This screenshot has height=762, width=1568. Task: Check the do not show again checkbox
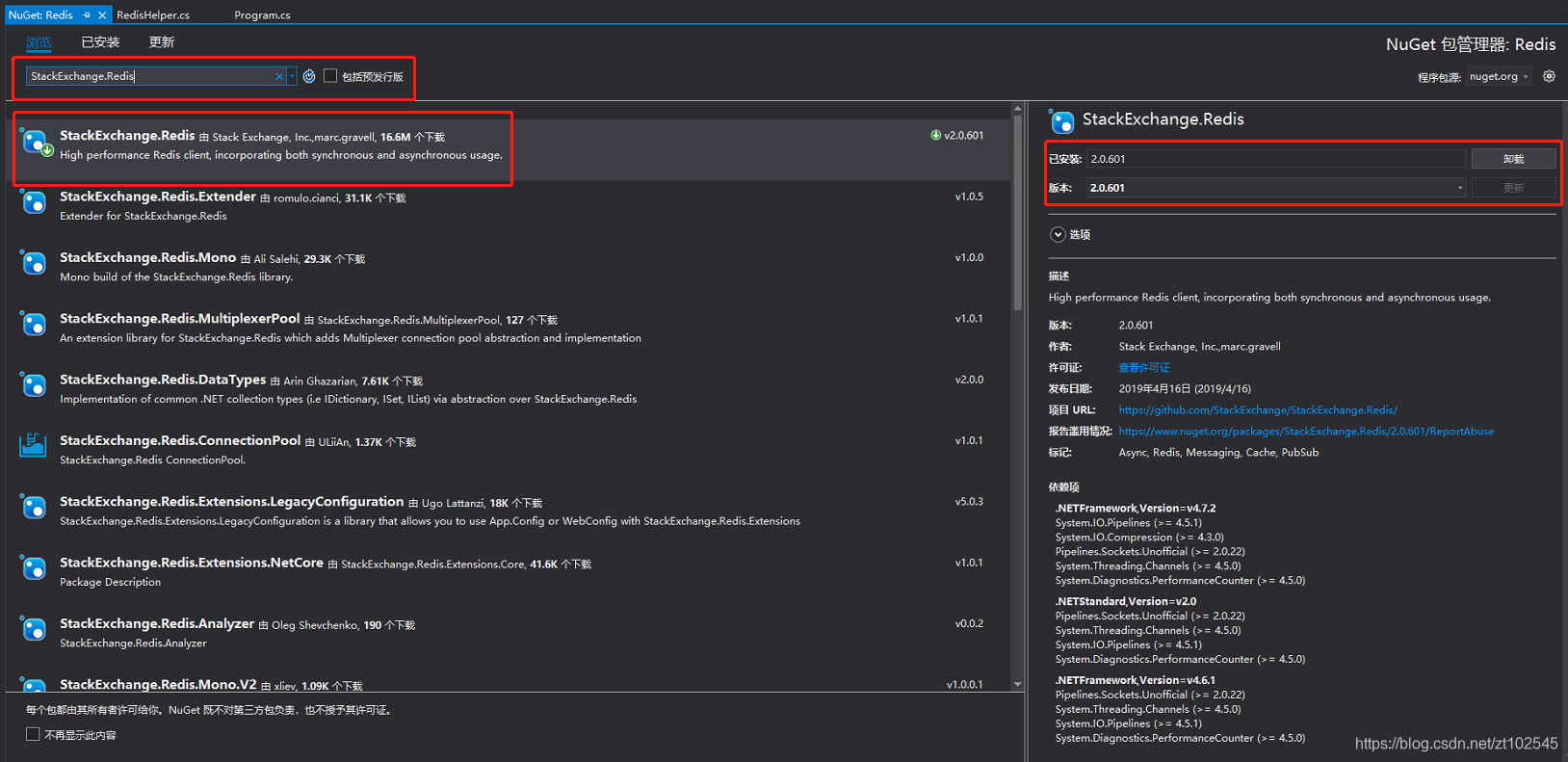33,734
